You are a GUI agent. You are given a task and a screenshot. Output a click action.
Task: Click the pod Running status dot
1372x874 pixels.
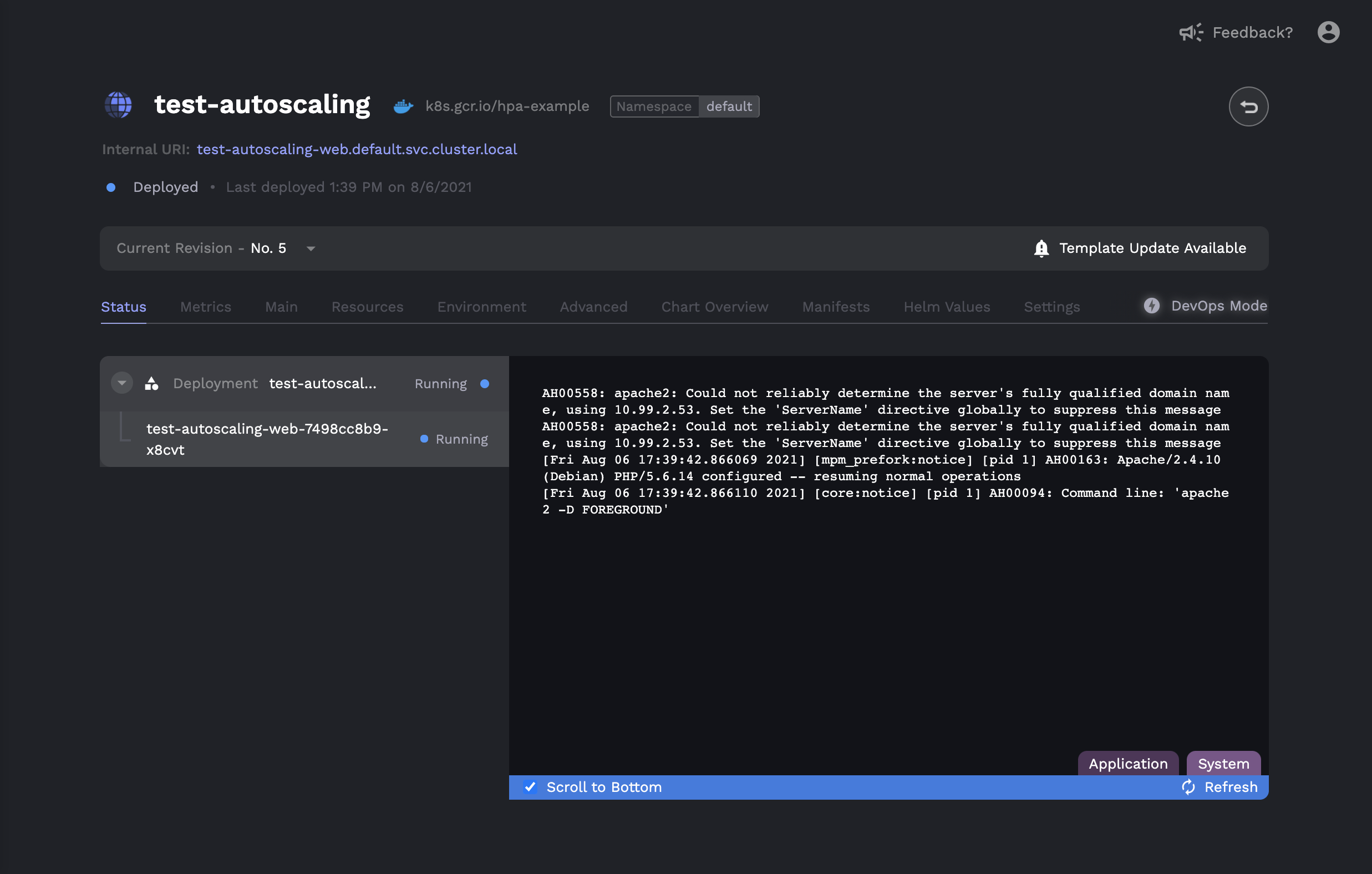(x=424, y=439)
